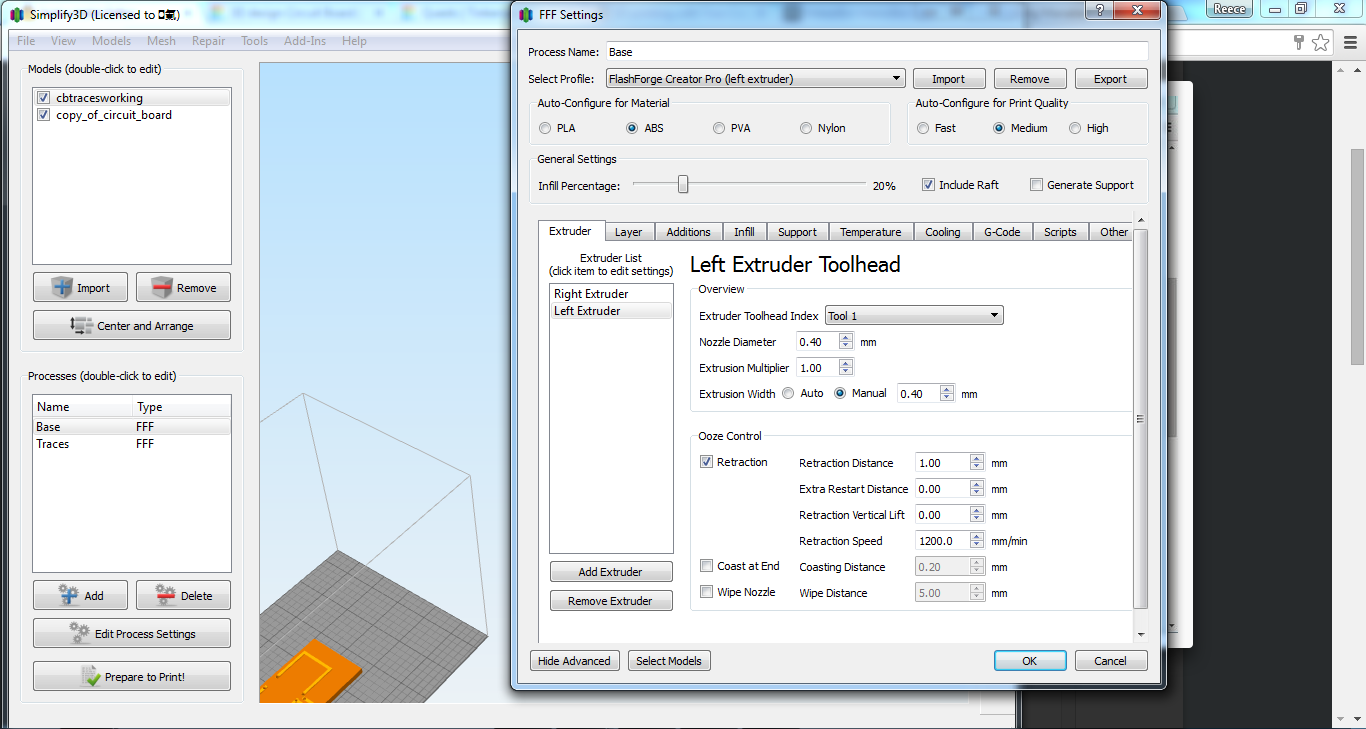Screen dimensions: 1366x729
Task: Select High print quality
Action: tap(1075, 128)
